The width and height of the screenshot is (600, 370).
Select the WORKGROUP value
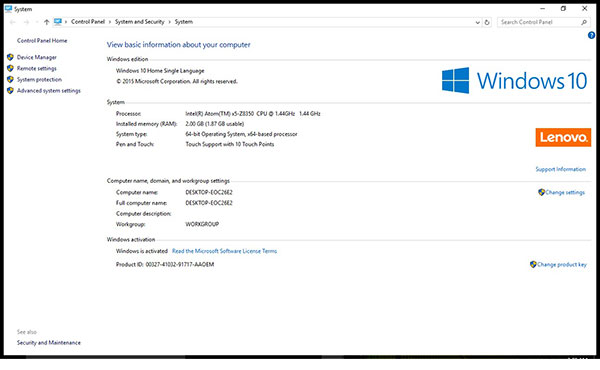tap(202, 224)
